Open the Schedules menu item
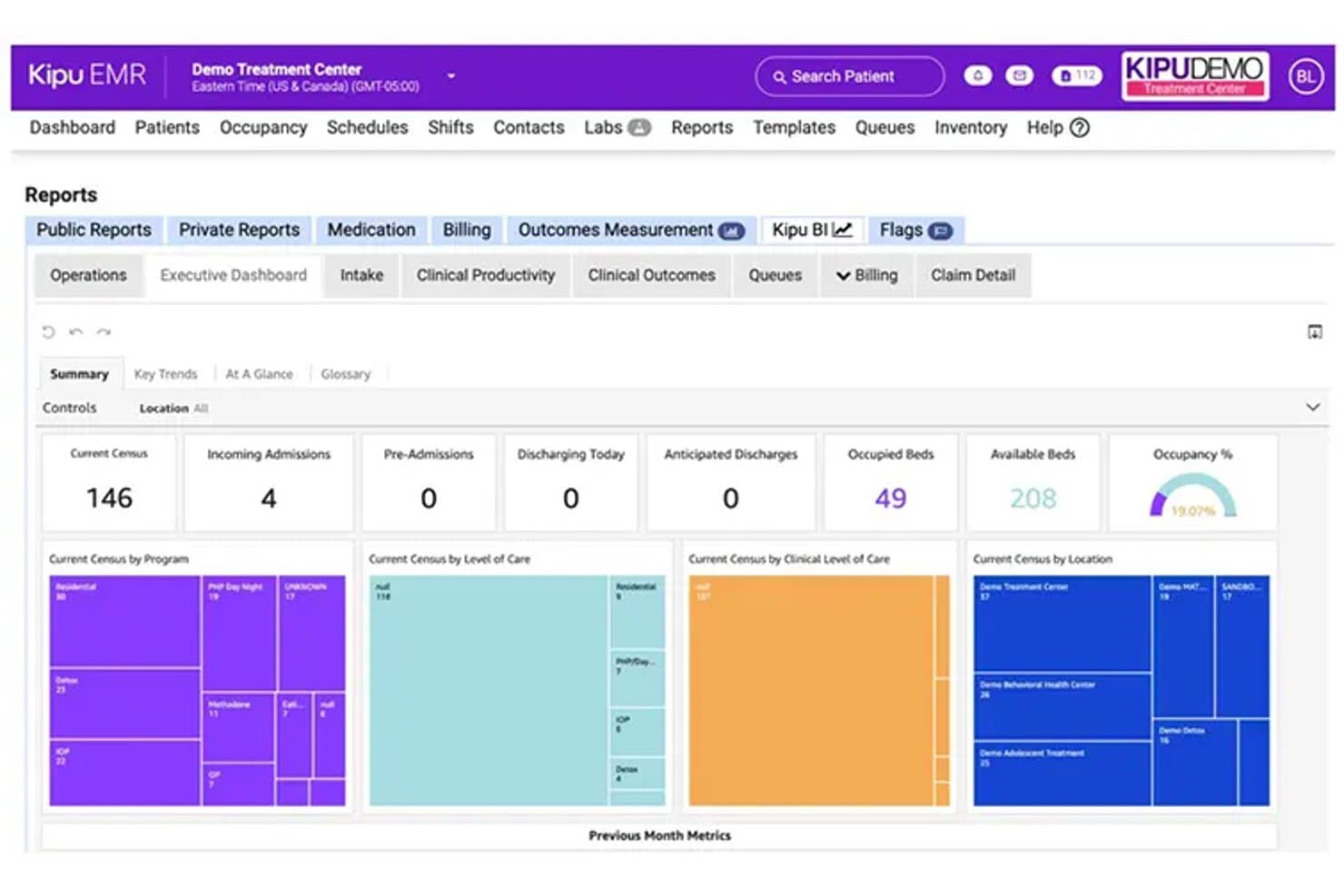 (367, 128)
